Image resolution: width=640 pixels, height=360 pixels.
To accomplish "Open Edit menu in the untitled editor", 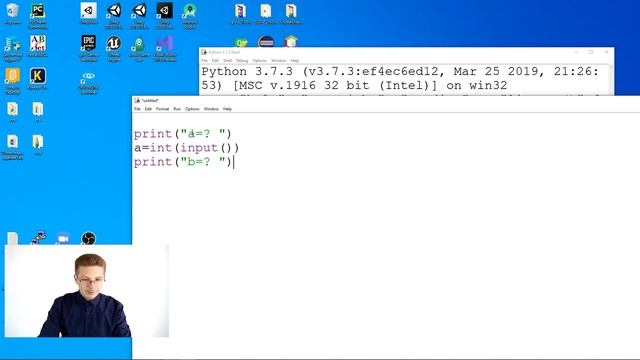I will coord(148,109).
